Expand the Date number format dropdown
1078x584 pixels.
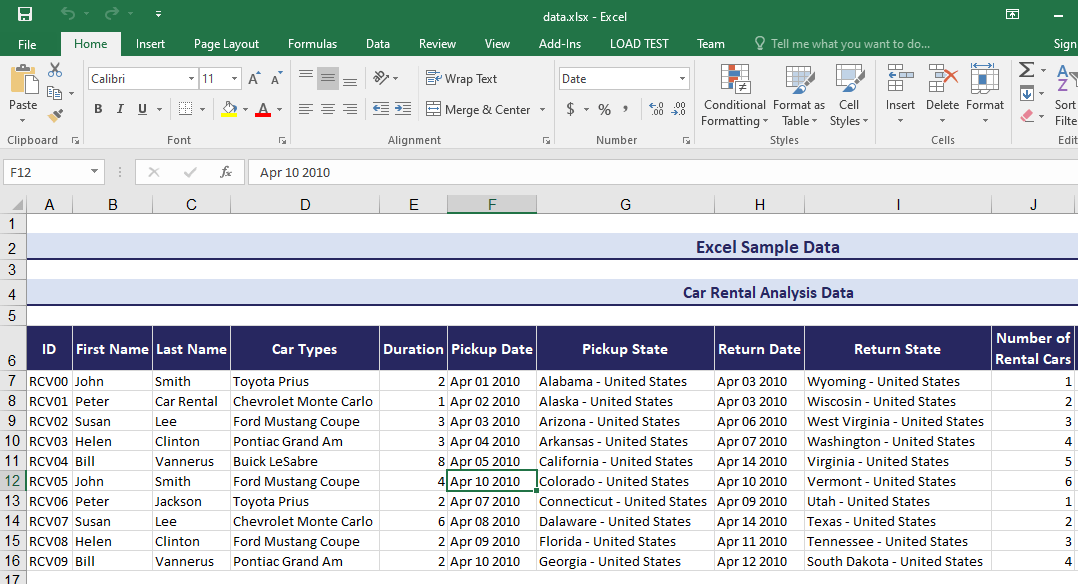coord(682,79)
